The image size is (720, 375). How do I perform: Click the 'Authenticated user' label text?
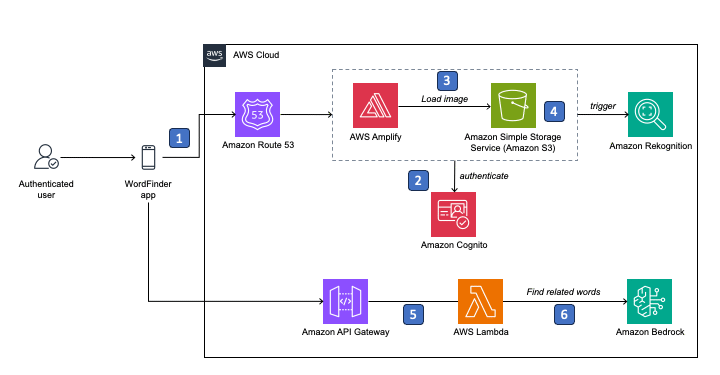pos(46,189)
